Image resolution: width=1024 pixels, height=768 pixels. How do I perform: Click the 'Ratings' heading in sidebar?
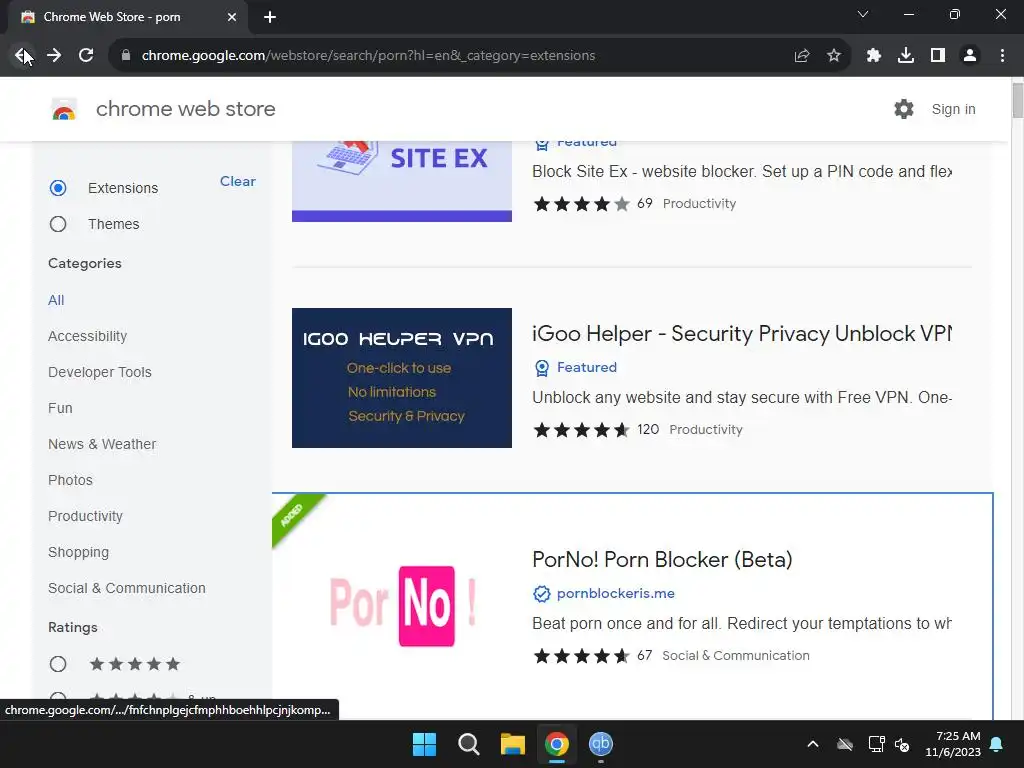[x=72, y=628]
